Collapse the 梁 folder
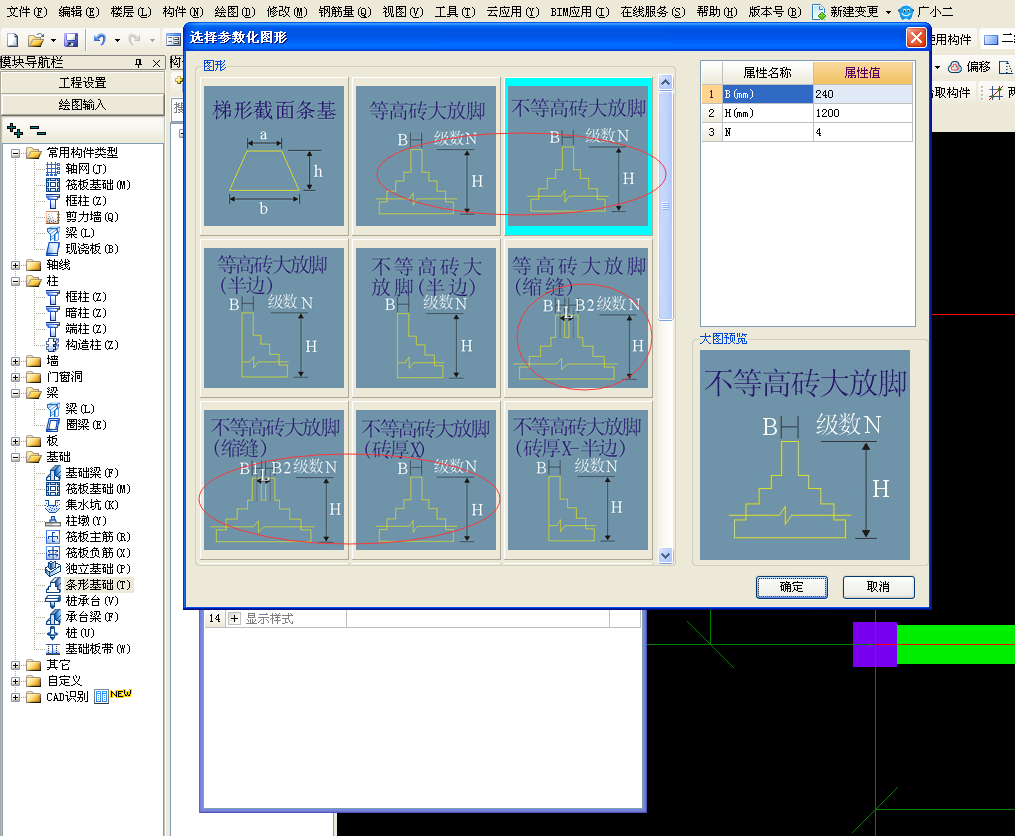Viewport: 1015px width, 836px height. click(16, 393)
